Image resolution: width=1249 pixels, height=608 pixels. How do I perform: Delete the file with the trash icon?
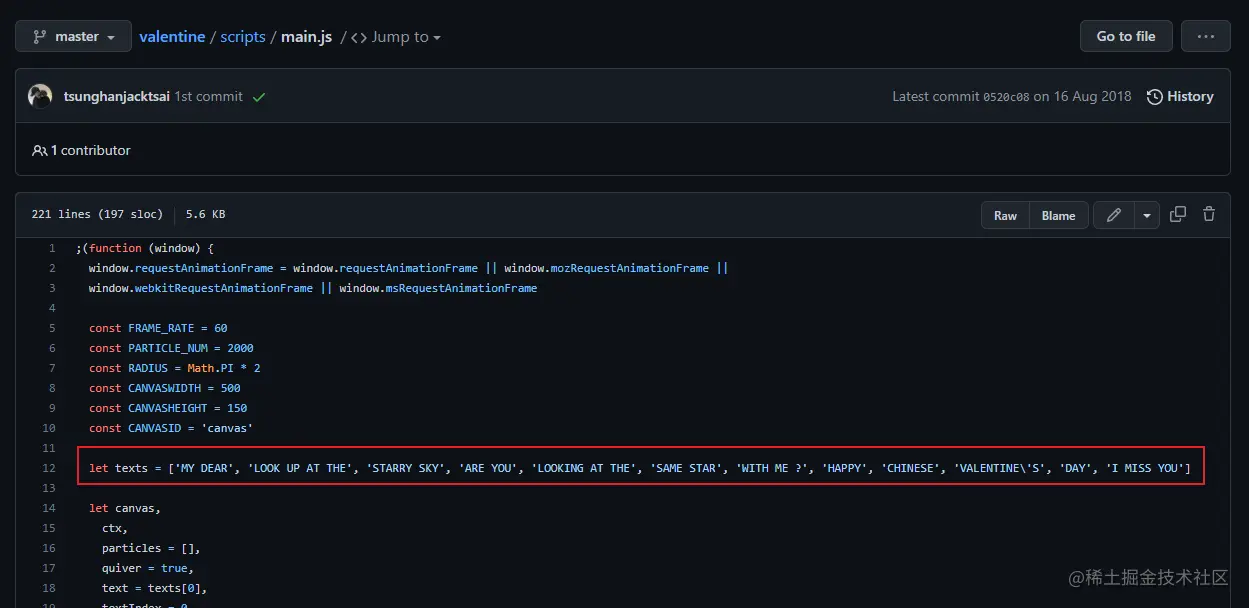coord(1209,214)
